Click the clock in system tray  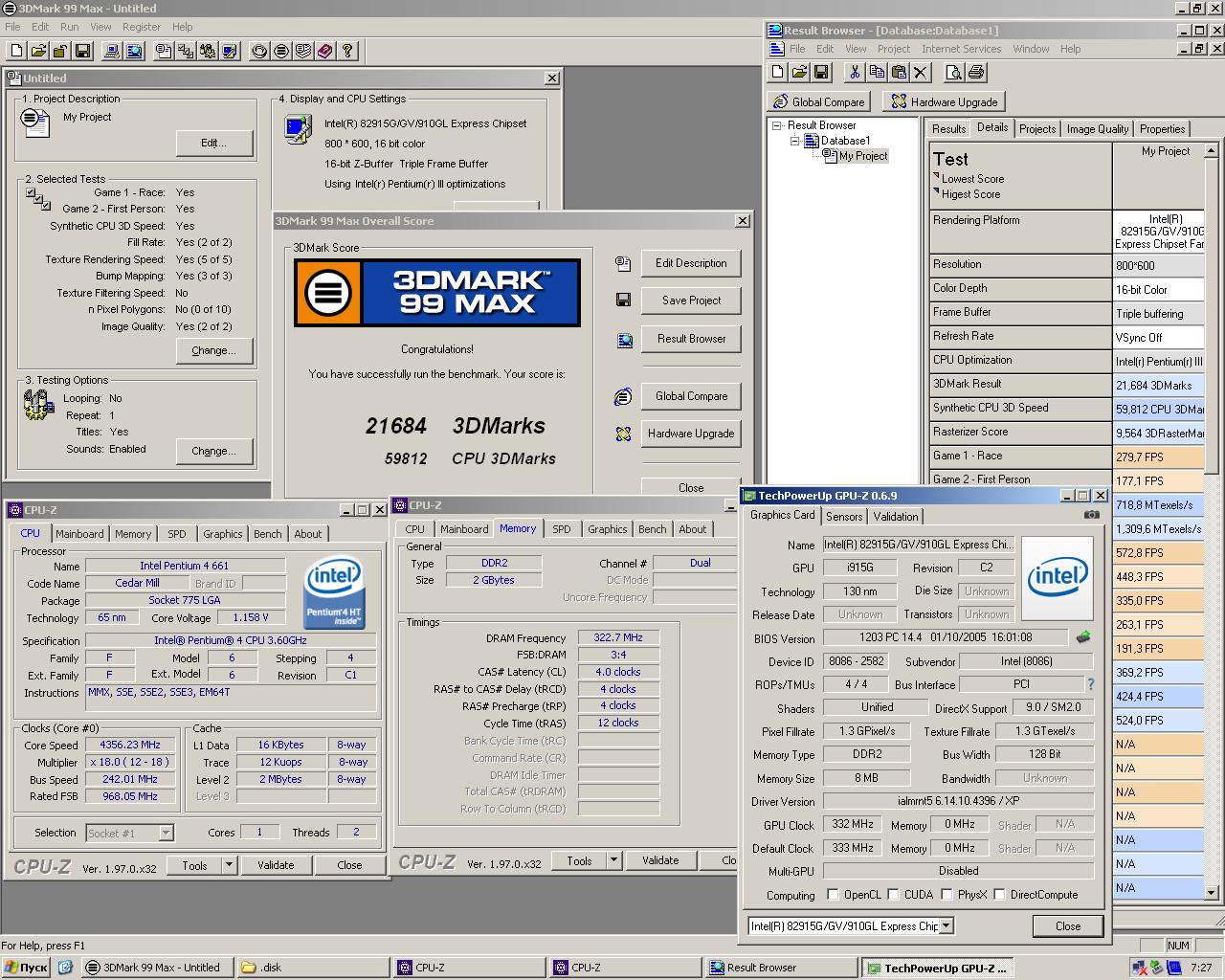(1201, 969)
